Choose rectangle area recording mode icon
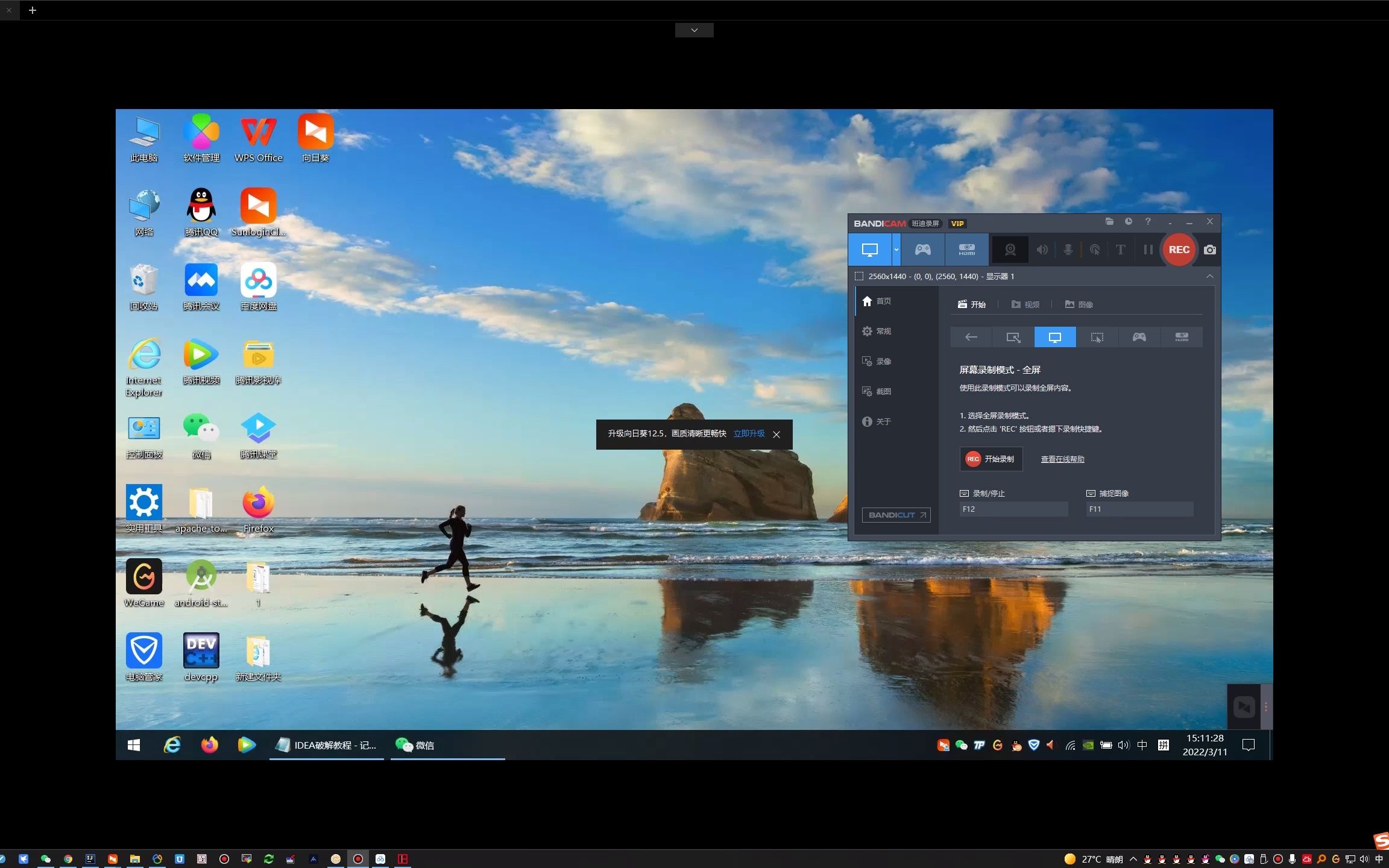The image size is (1389, 868). [x=1013, y=338]
